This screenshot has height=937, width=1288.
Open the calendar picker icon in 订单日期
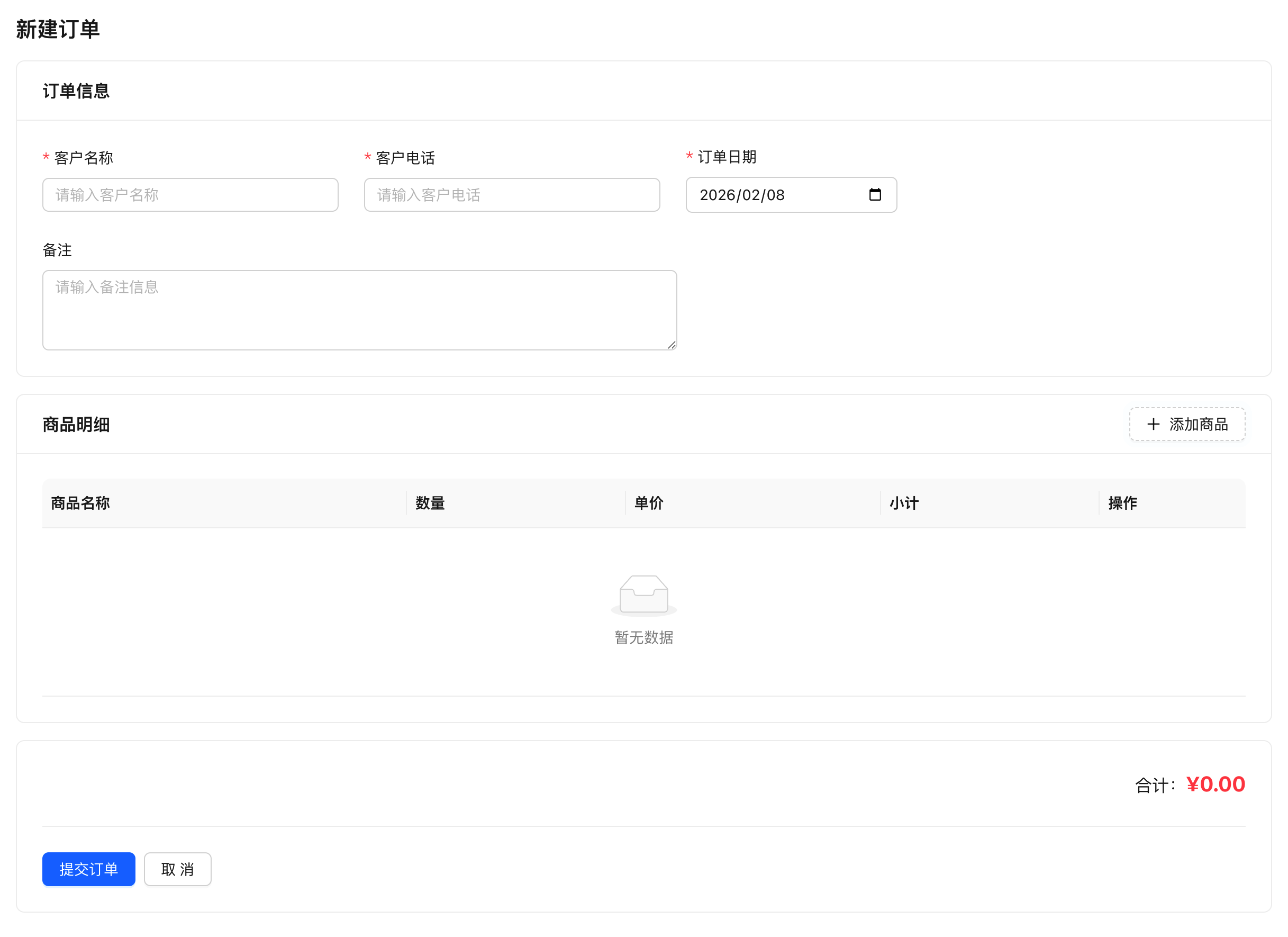875,195
